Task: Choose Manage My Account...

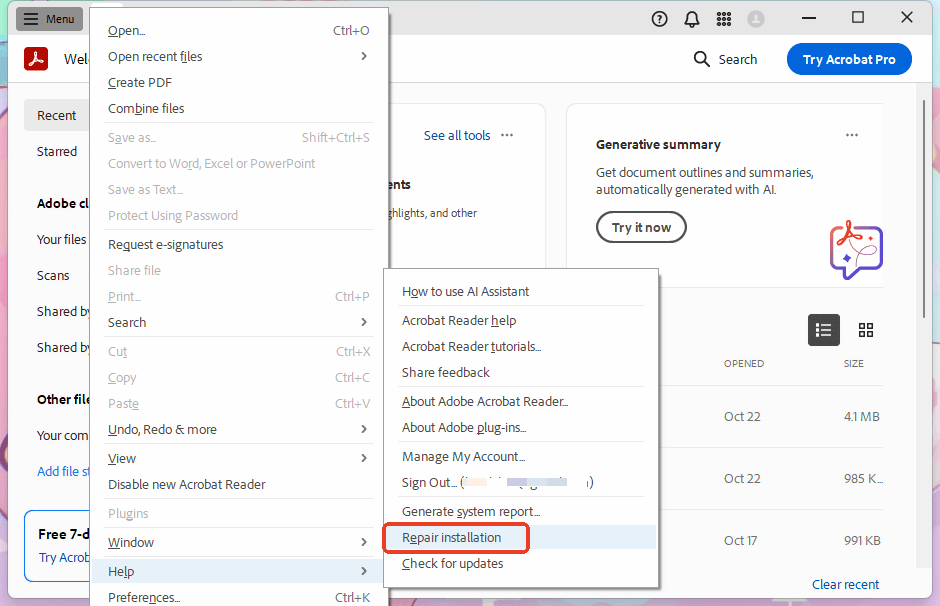Action: coord(520,457)
